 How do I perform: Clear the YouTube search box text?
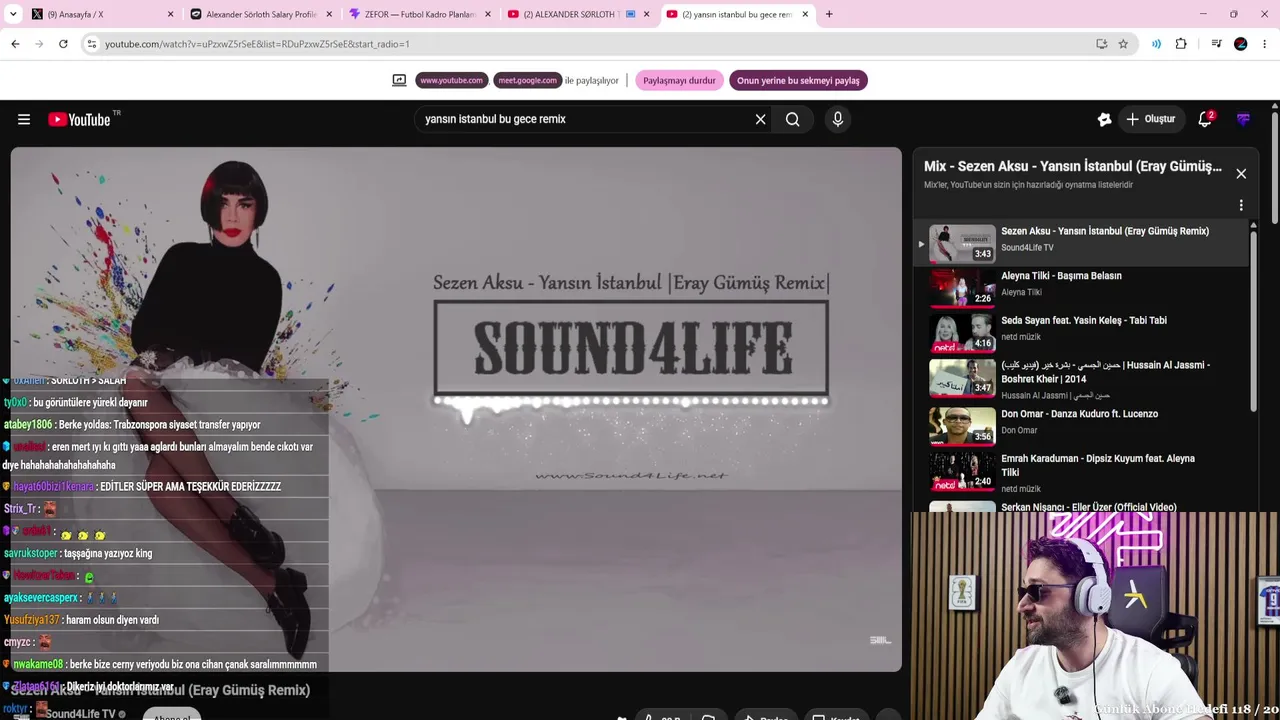click(760, 119)
